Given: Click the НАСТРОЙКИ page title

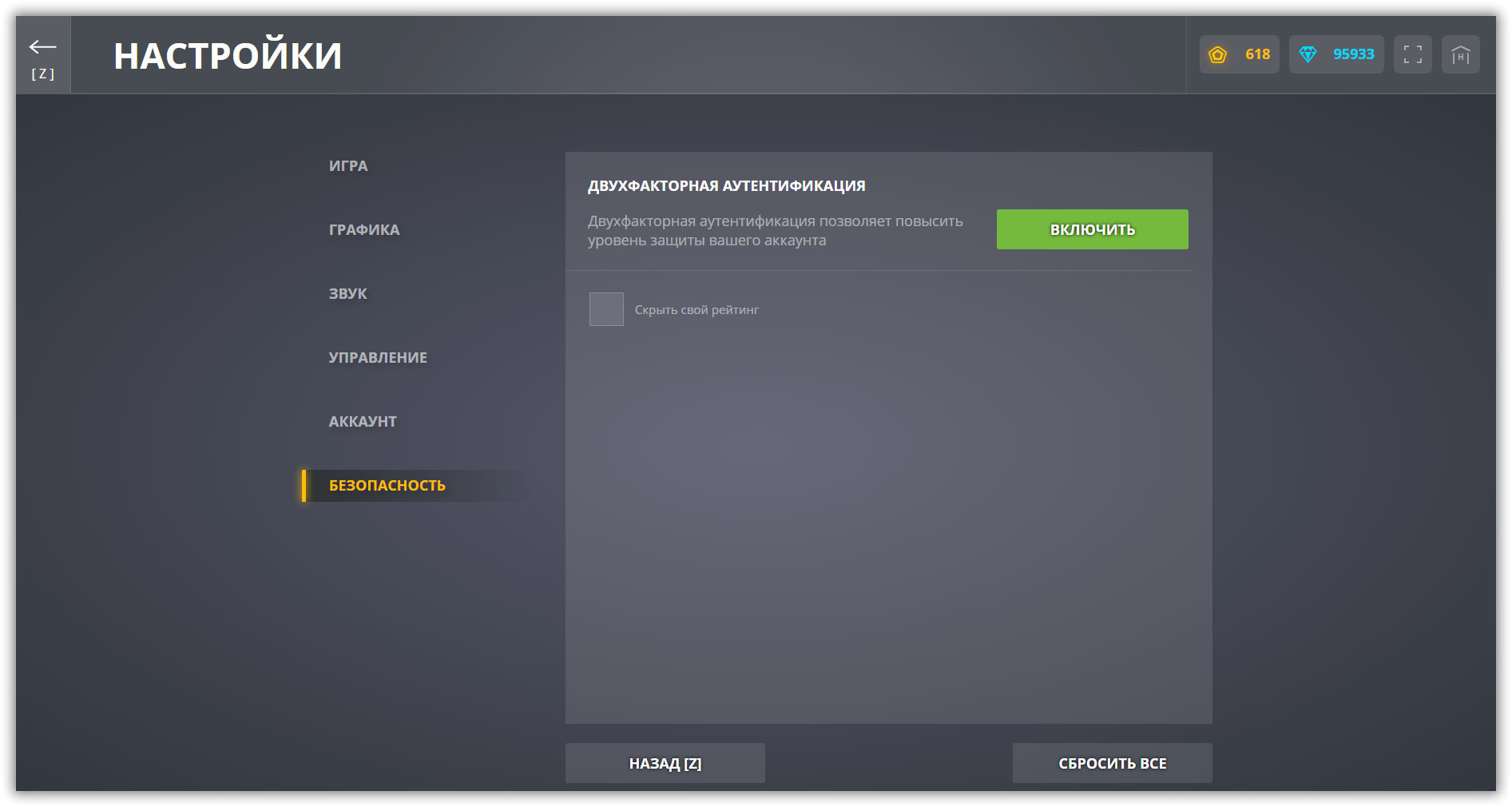Looking at the screenshot, I should tap(228, 56).
